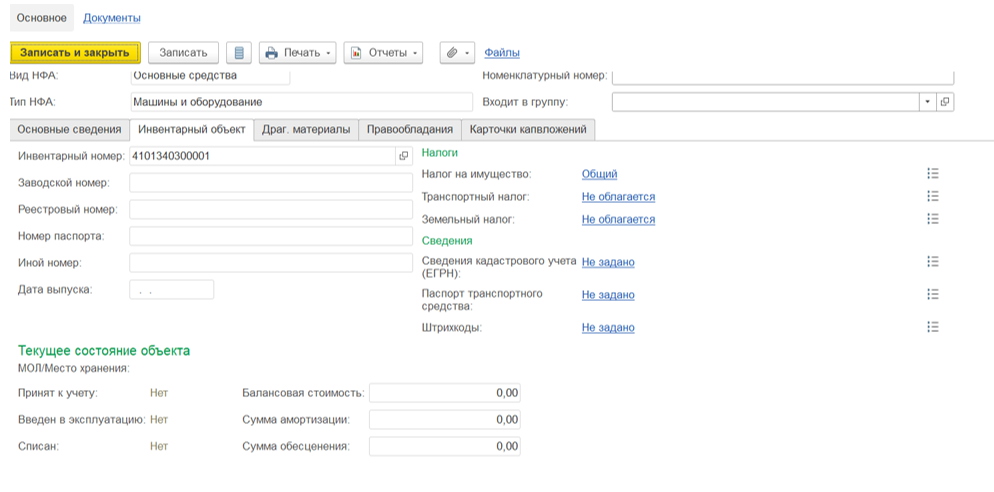Open the Документы section link
994x492 pixels.
tap(112, 18)
